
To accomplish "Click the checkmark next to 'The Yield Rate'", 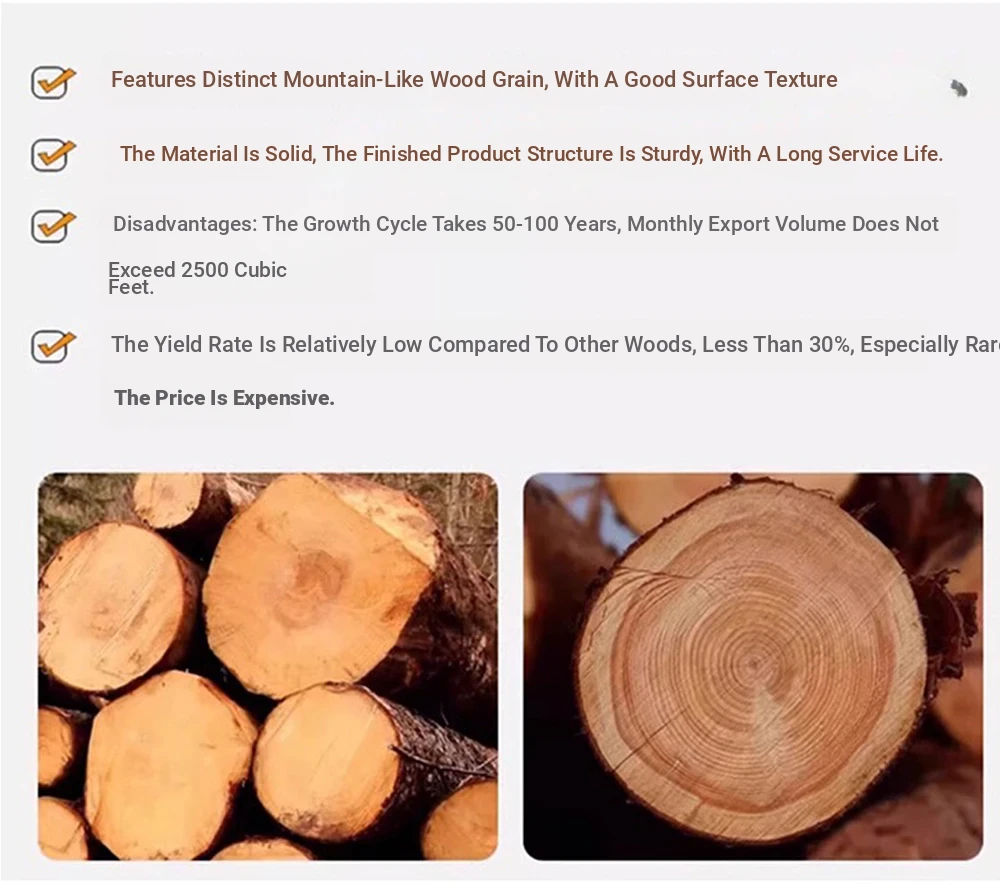I will (53, 346).
